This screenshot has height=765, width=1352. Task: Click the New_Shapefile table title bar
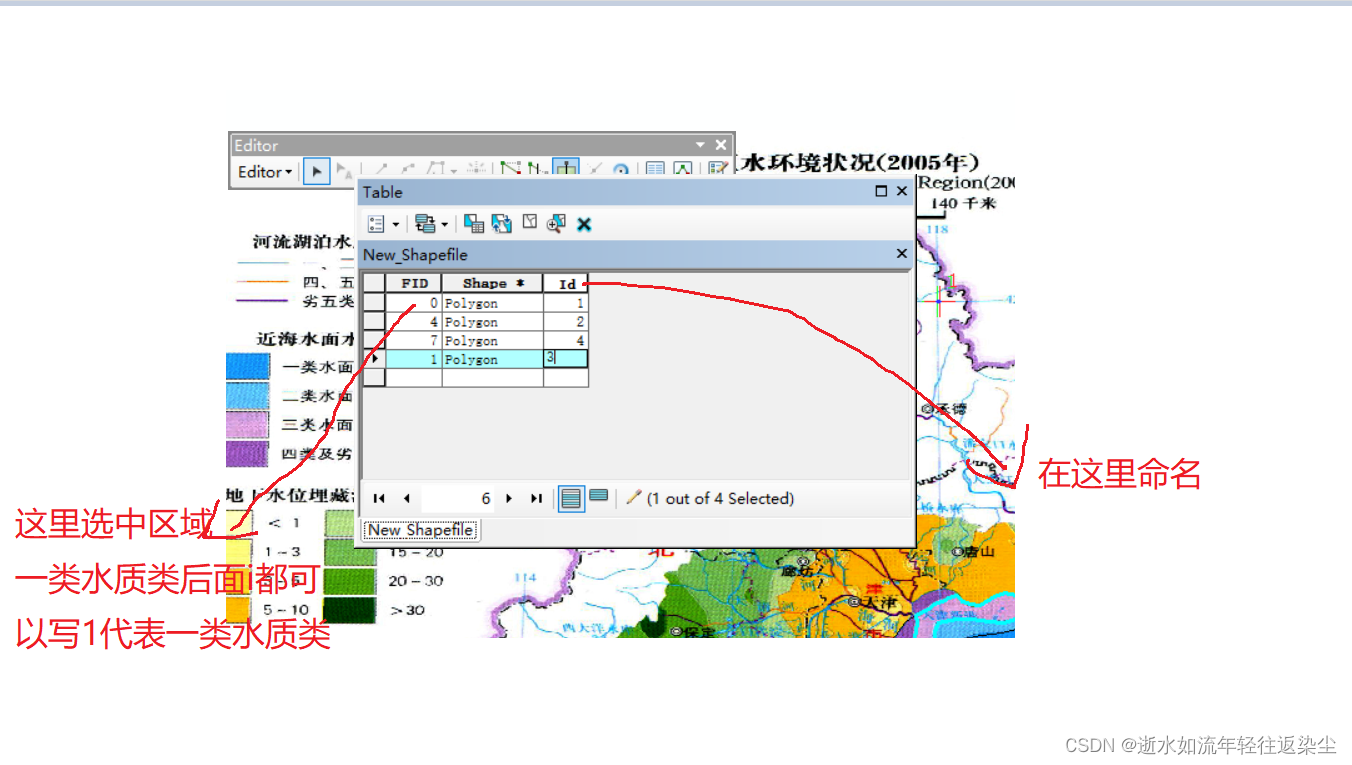tap(635, 254)
